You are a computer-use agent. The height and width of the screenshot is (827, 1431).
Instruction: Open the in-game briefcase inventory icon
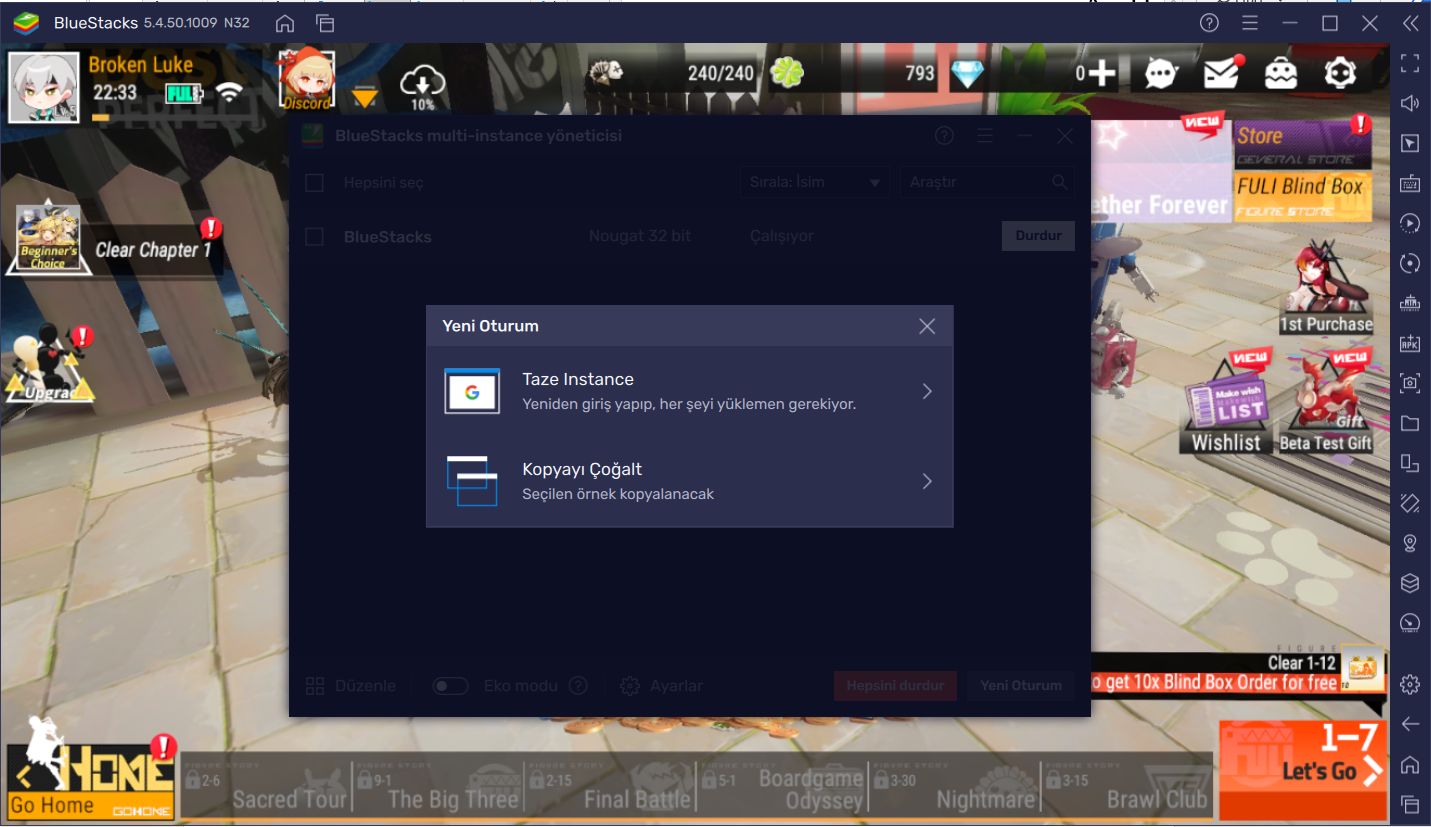pos(1281,73)
